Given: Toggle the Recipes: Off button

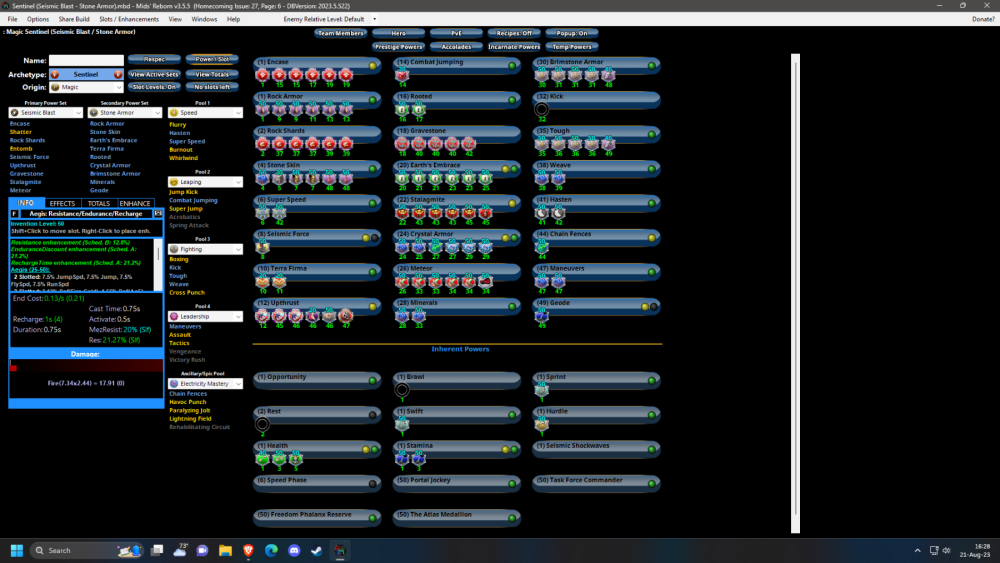Looking at the screenshot, I should tap(514, 33).
